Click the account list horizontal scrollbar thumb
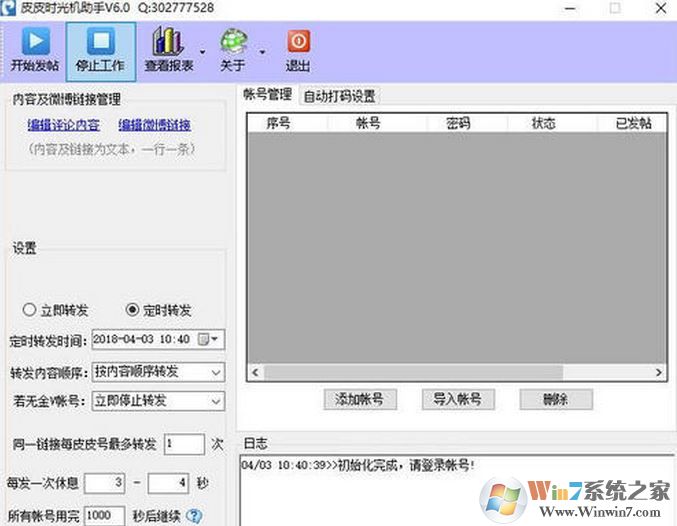 click(x=414, y=372)
